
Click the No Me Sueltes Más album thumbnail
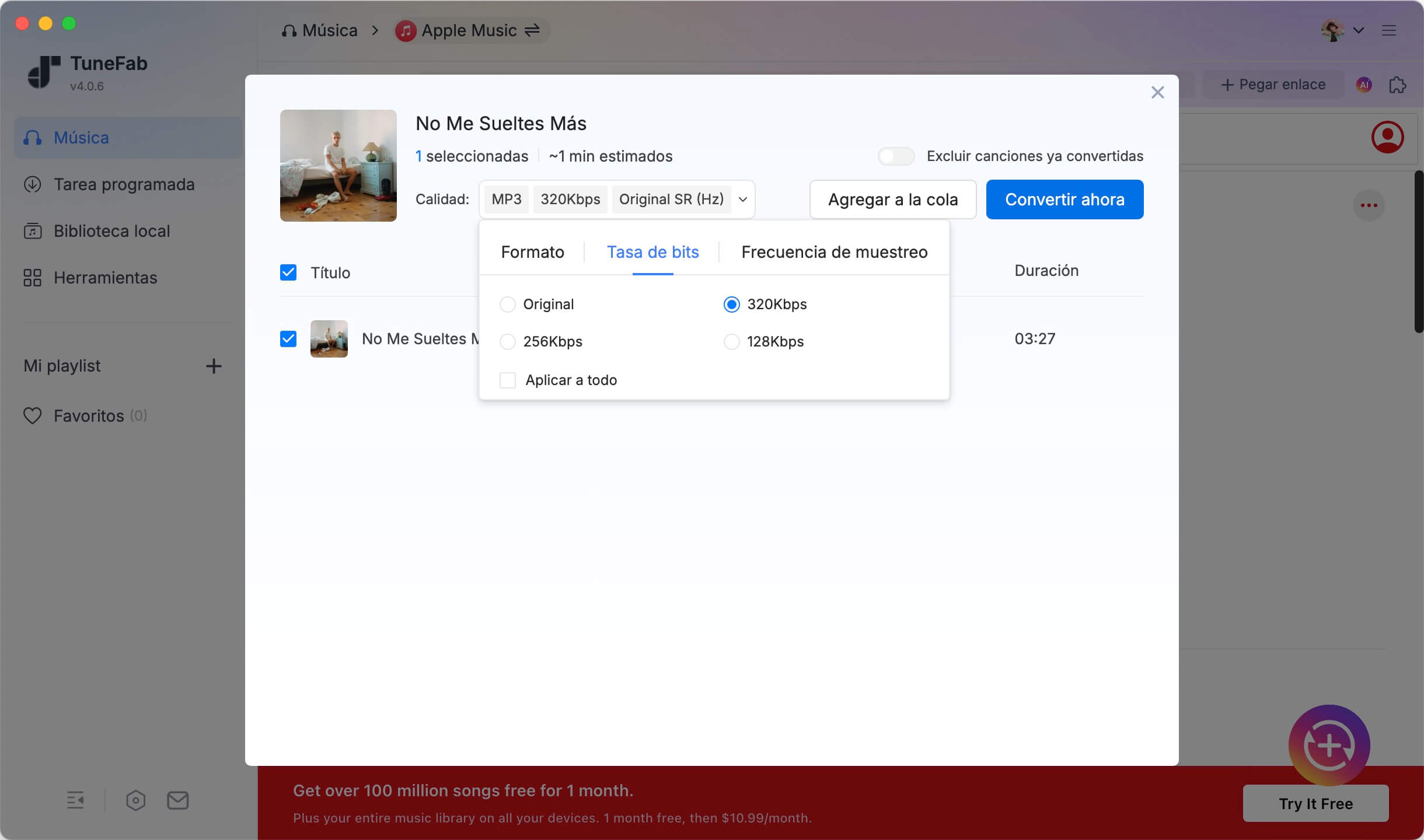(337, 165)
